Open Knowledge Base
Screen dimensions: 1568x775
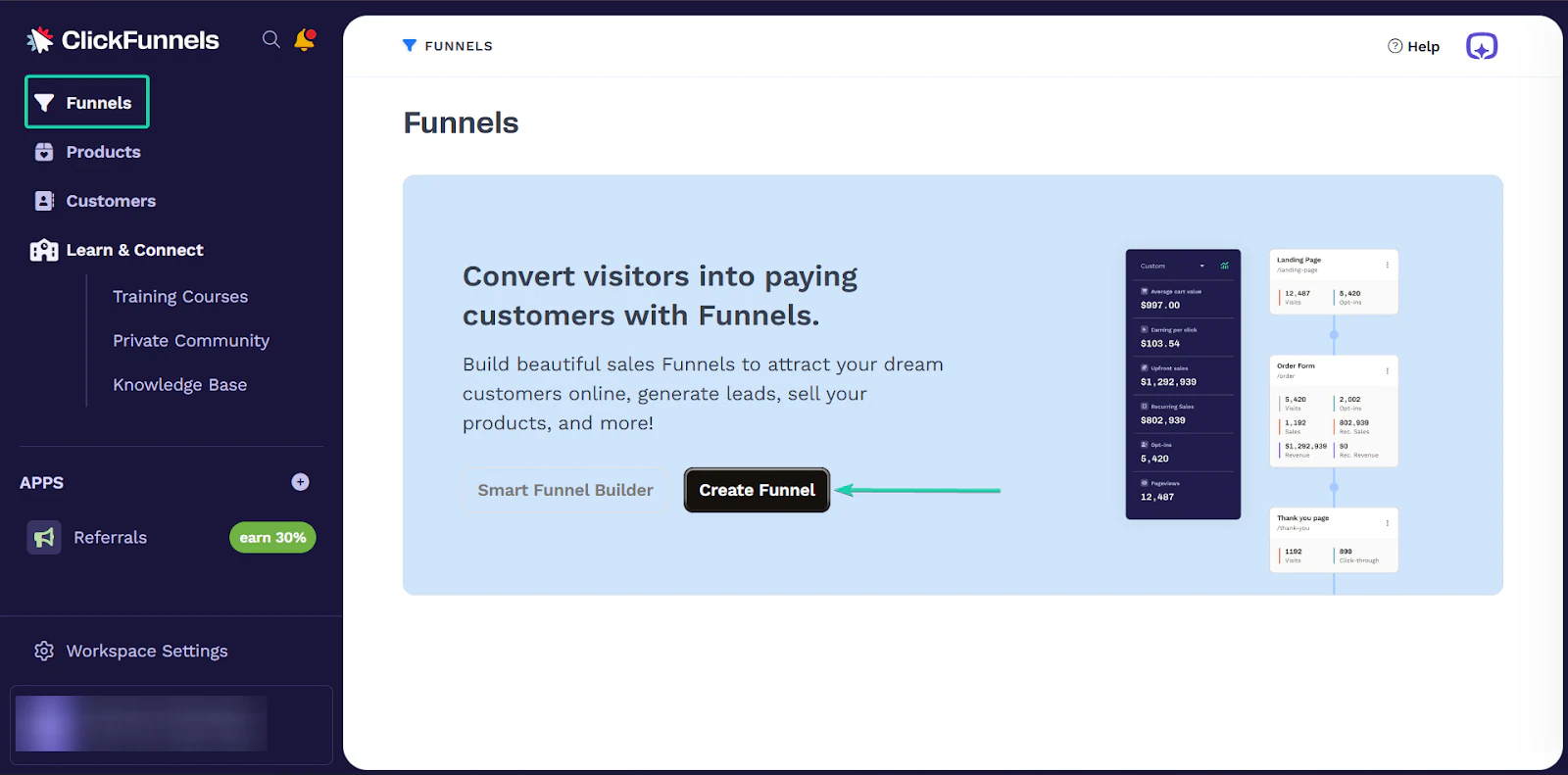(180, 385)
